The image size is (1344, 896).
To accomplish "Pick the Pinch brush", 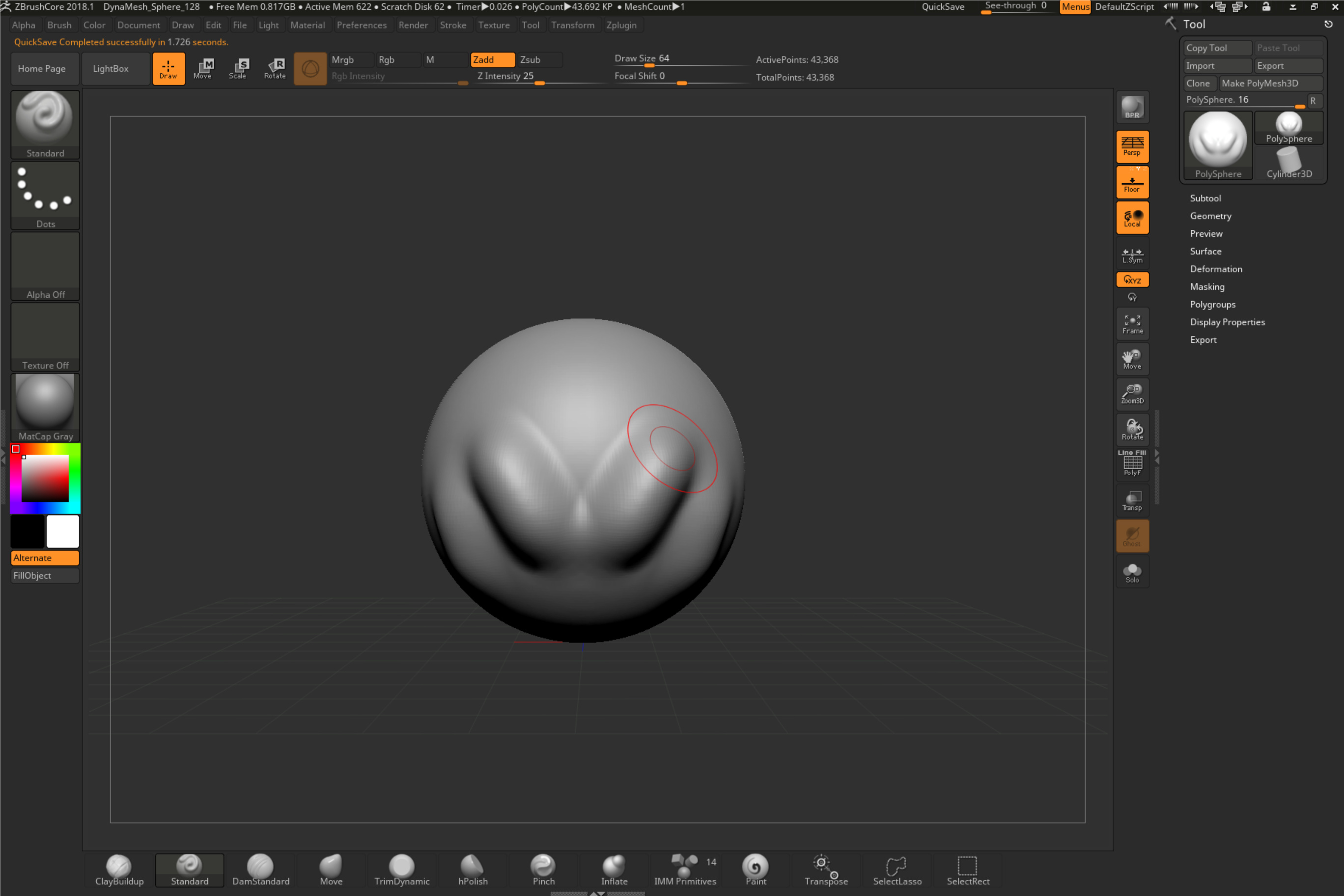I will 543,869.
